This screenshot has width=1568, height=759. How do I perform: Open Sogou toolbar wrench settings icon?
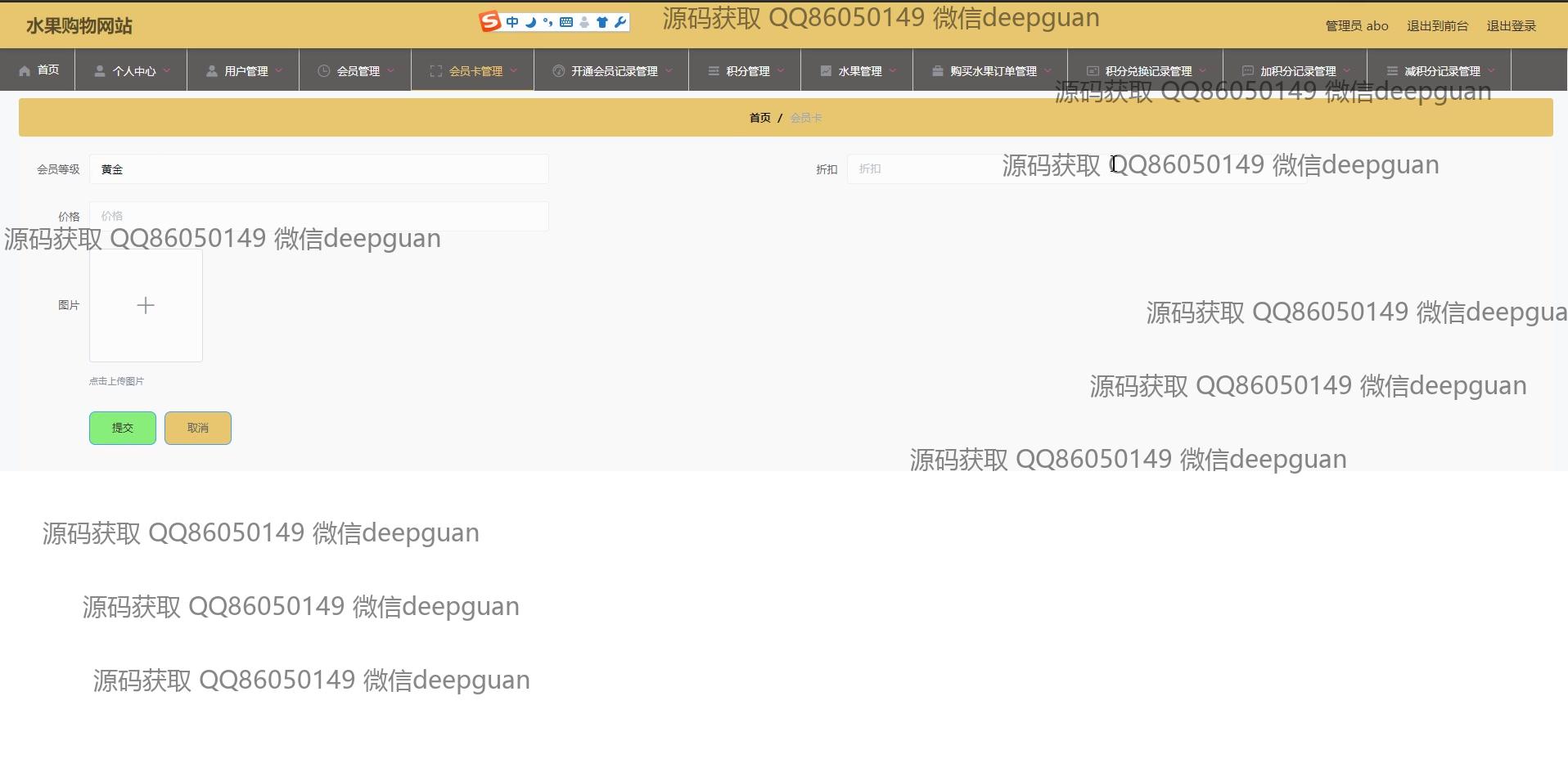pyautogui.click(x=620, y=22)
